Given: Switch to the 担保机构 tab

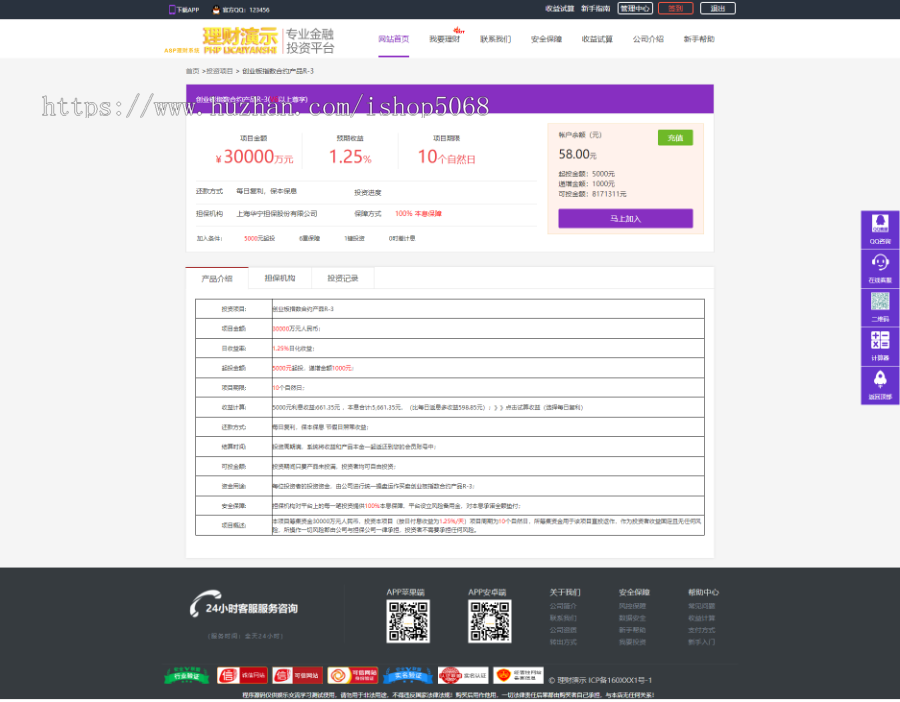Looking at the screenshot, I should point(279,278).
